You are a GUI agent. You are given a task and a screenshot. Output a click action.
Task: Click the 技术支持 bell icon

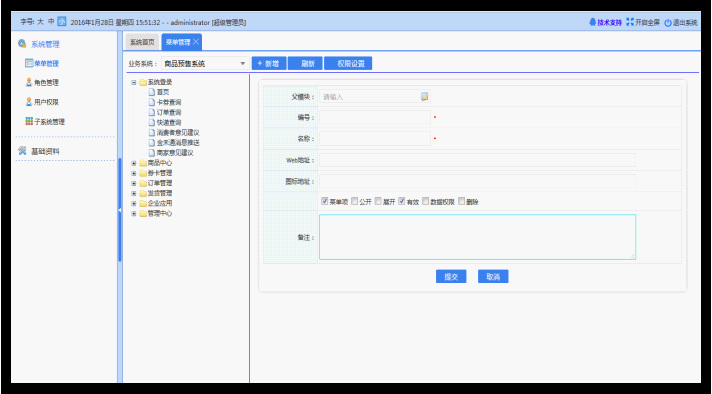[x=592, y=22]
